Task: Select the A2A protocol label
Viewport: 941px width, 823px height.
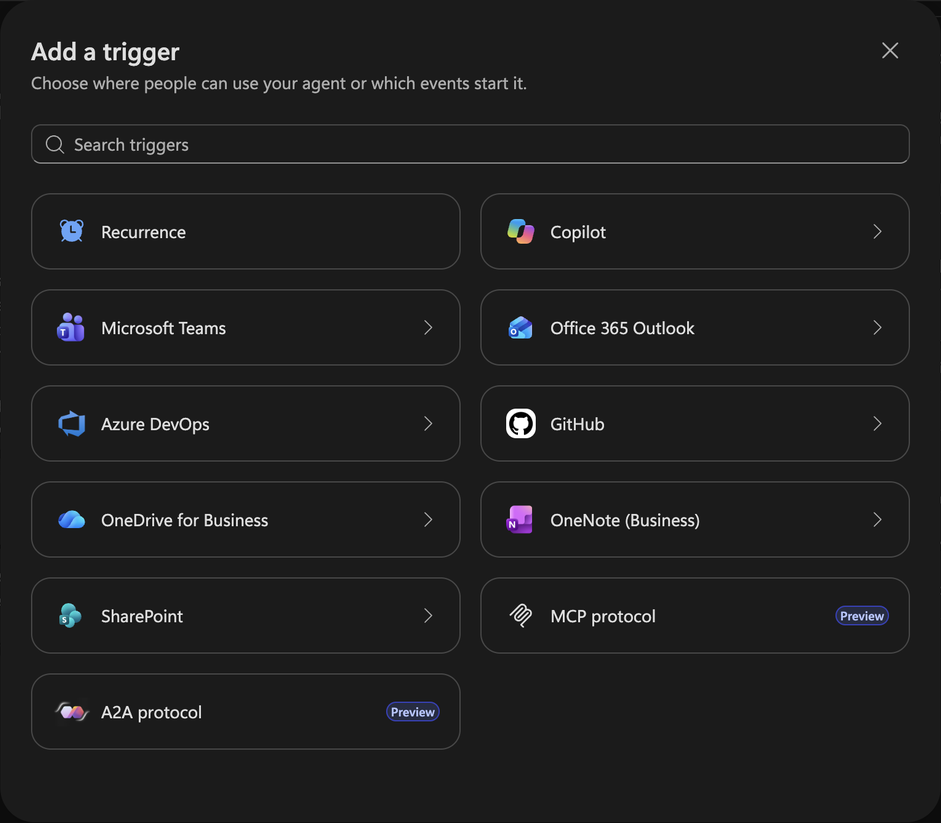Action: tap(151, 713)
